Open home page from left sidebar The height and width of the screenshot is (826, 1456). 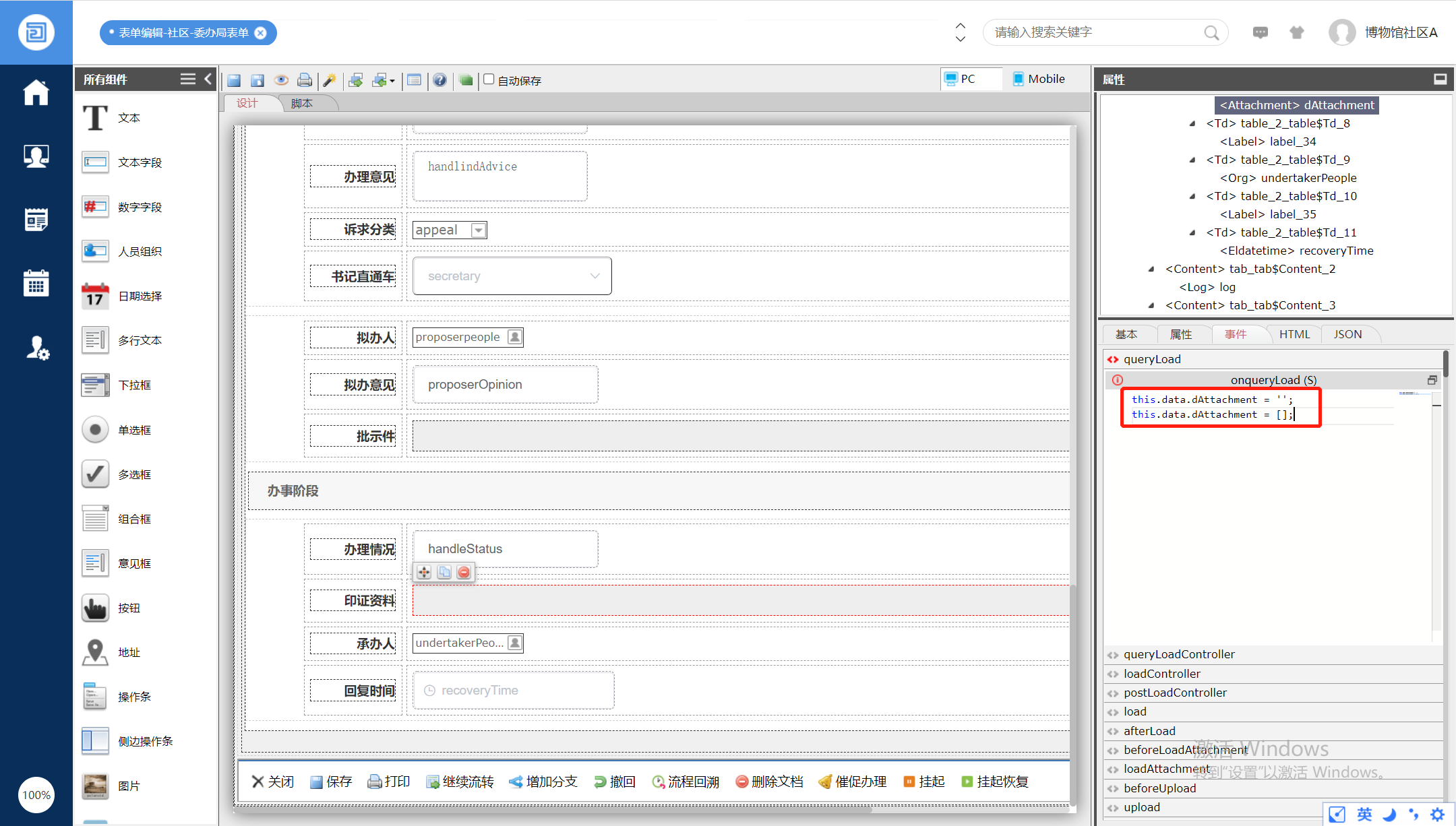point(36,93)
